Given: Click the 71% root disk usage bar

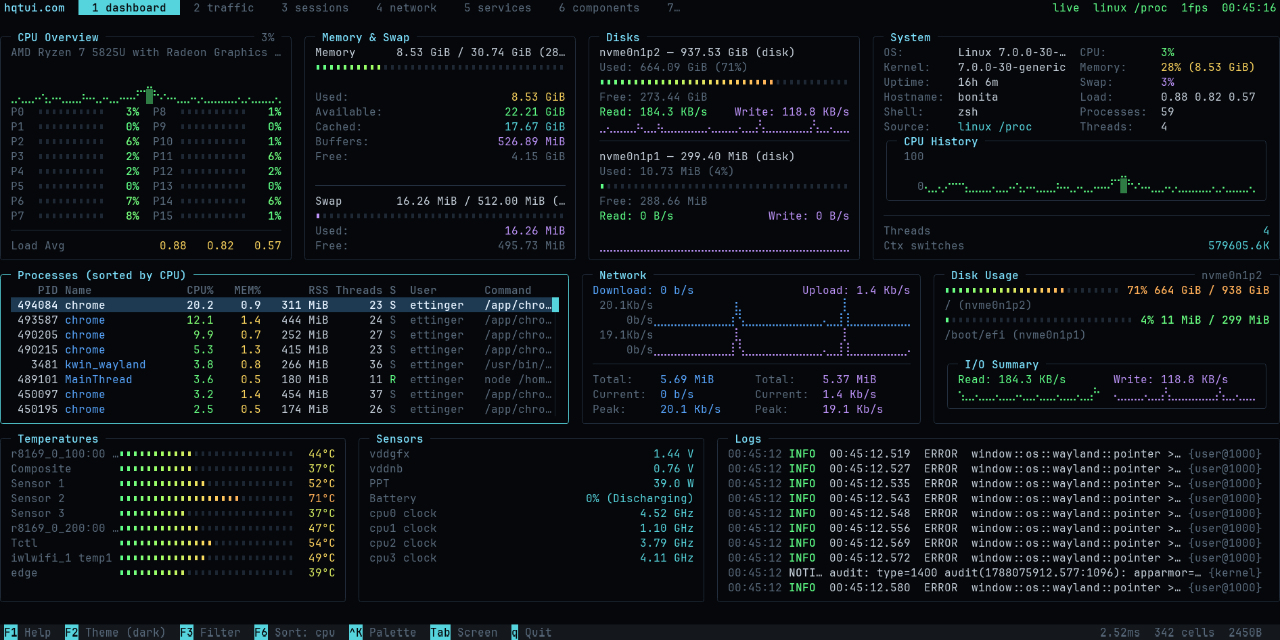Looking at the screenshot, I should (1032, 290).
